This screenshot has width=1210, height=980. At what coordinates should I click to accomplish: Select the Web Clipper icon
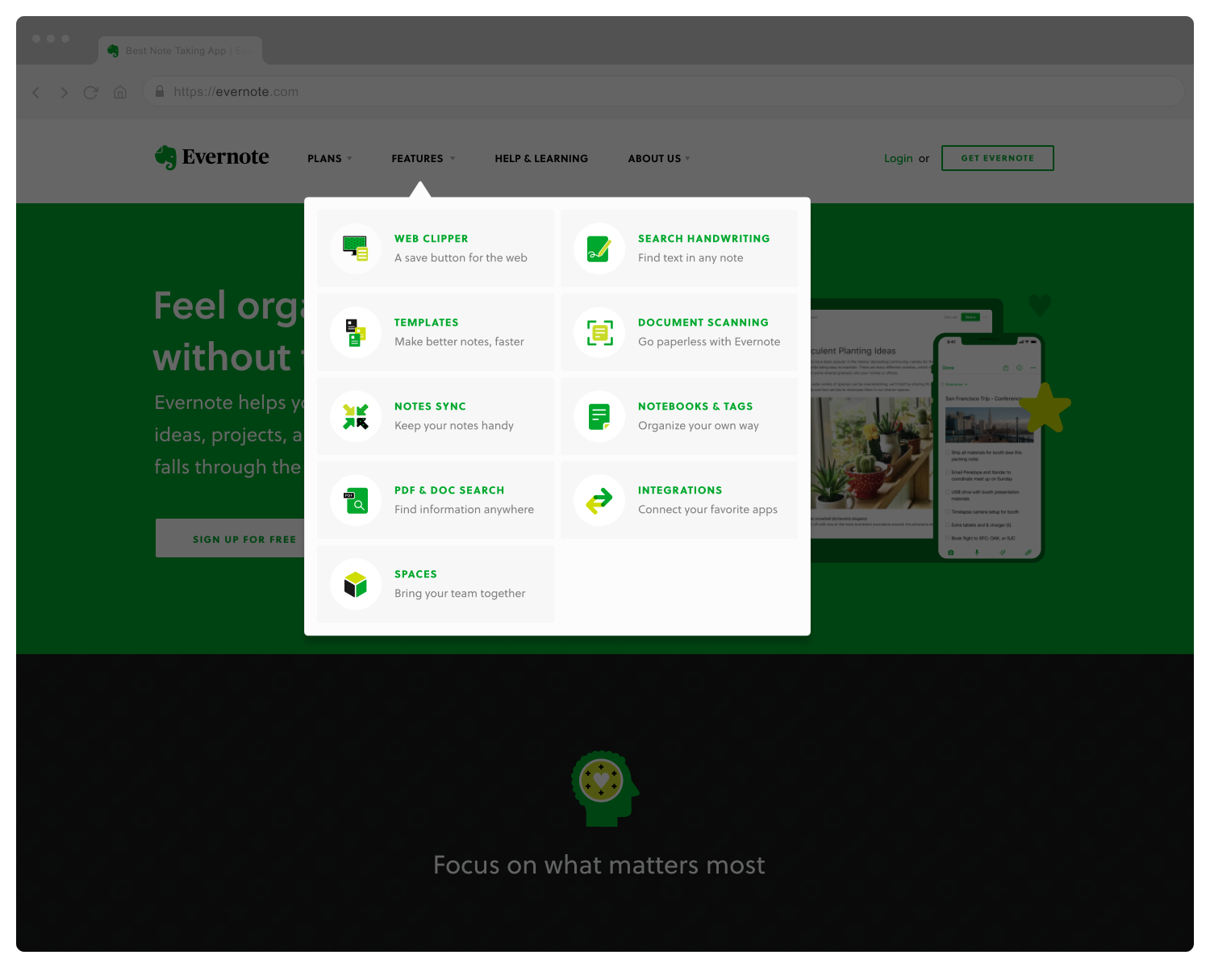pyautogui.click(x=355, y=248)
